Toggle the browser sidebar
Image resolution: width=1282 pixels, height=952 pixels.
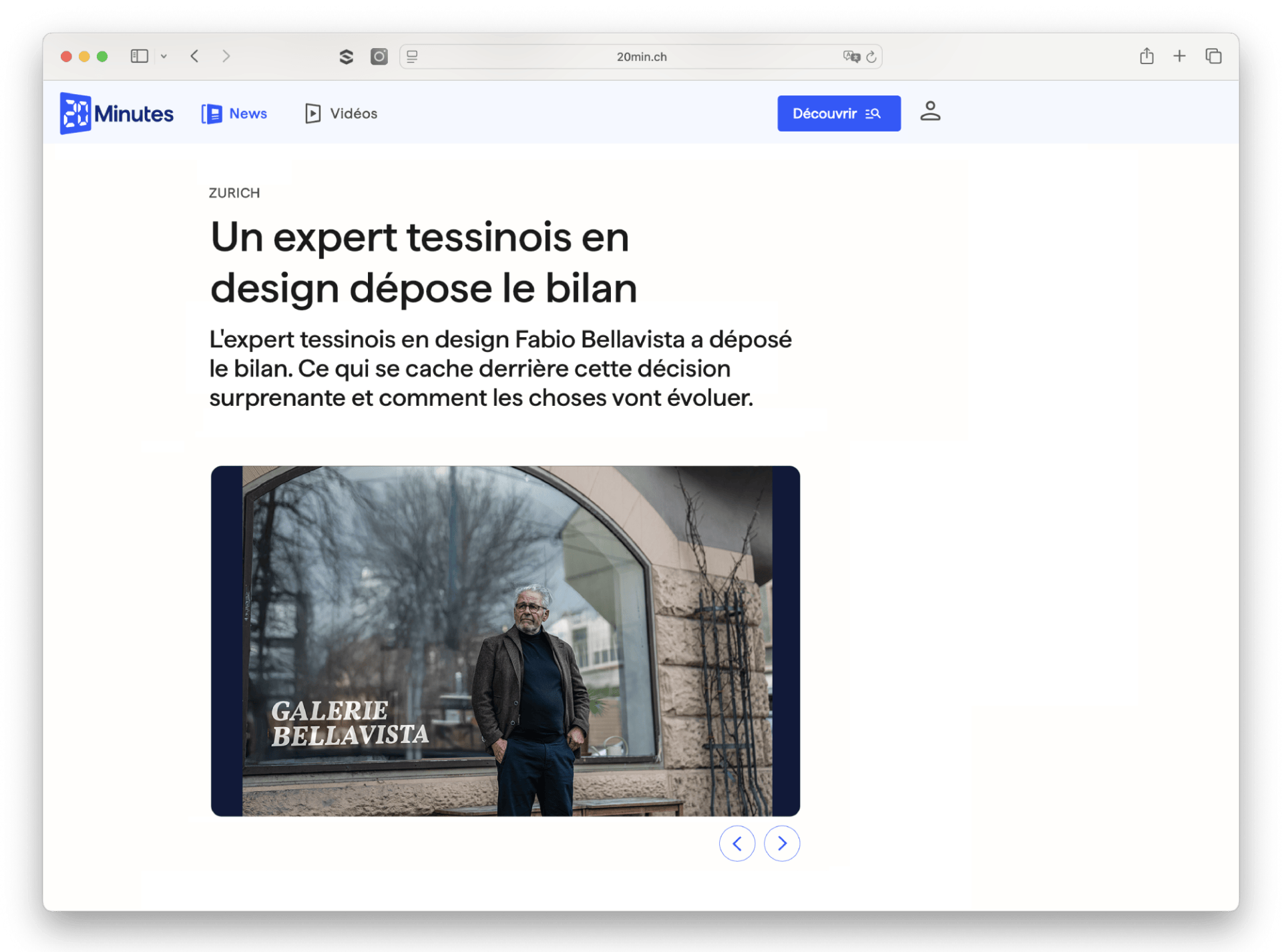139,56
